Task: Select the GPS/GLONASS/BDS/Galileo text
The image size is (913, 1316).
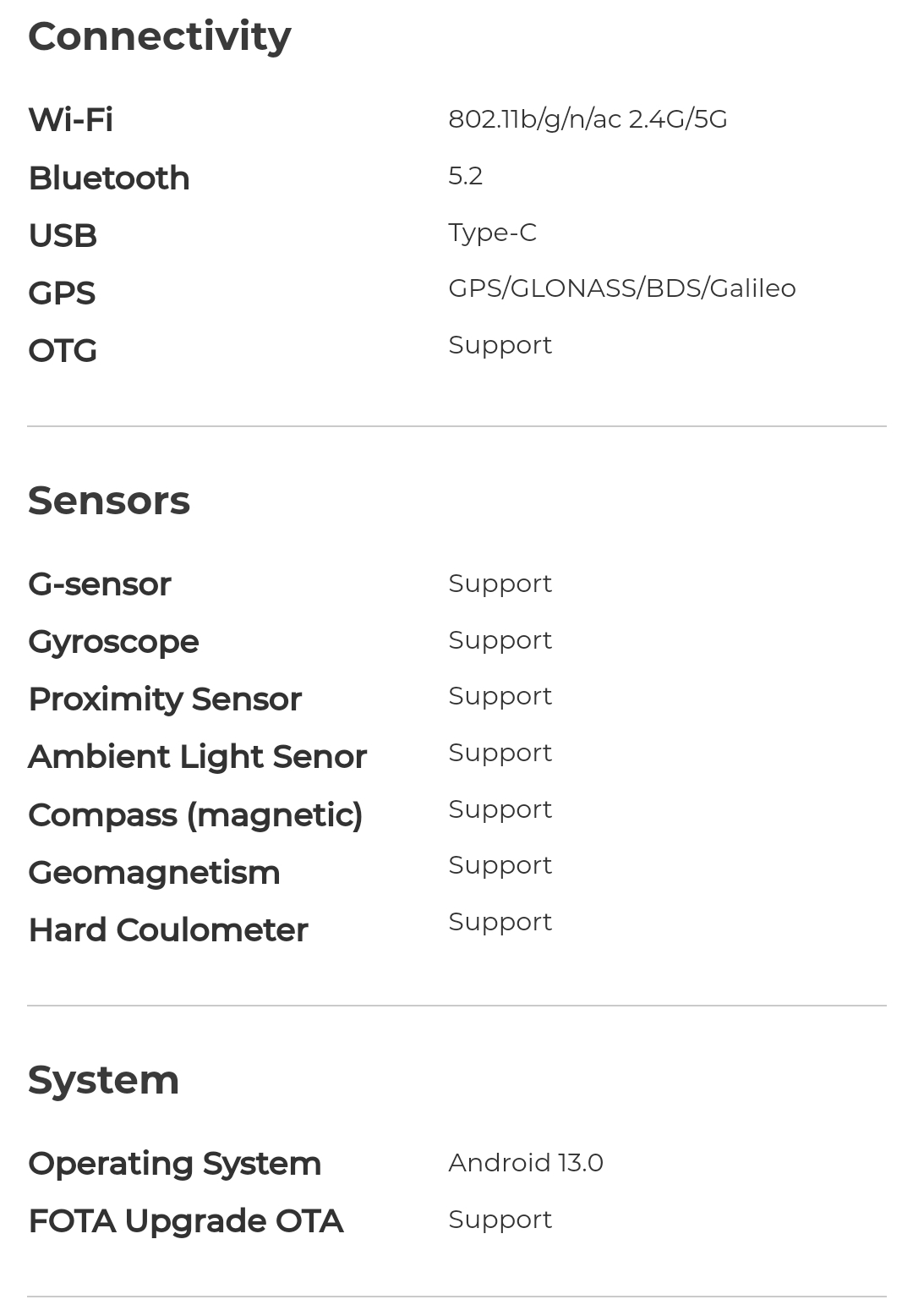Action: point(622,288)
